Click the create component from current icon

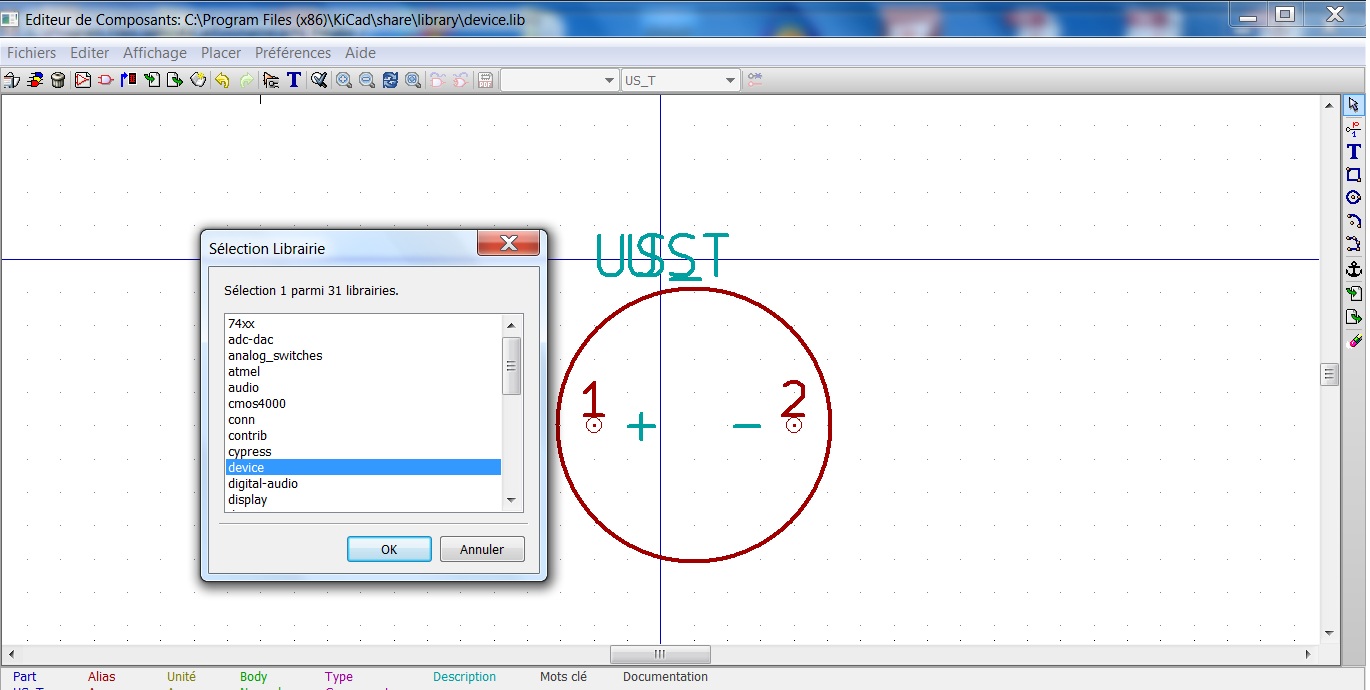click(x=128, y=80)
